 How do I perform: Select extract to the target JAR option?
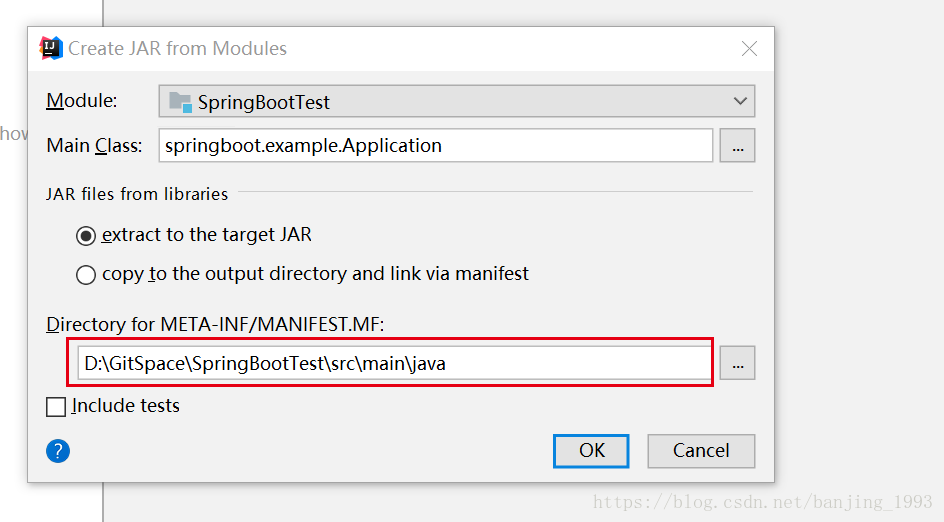click(86, 236)
